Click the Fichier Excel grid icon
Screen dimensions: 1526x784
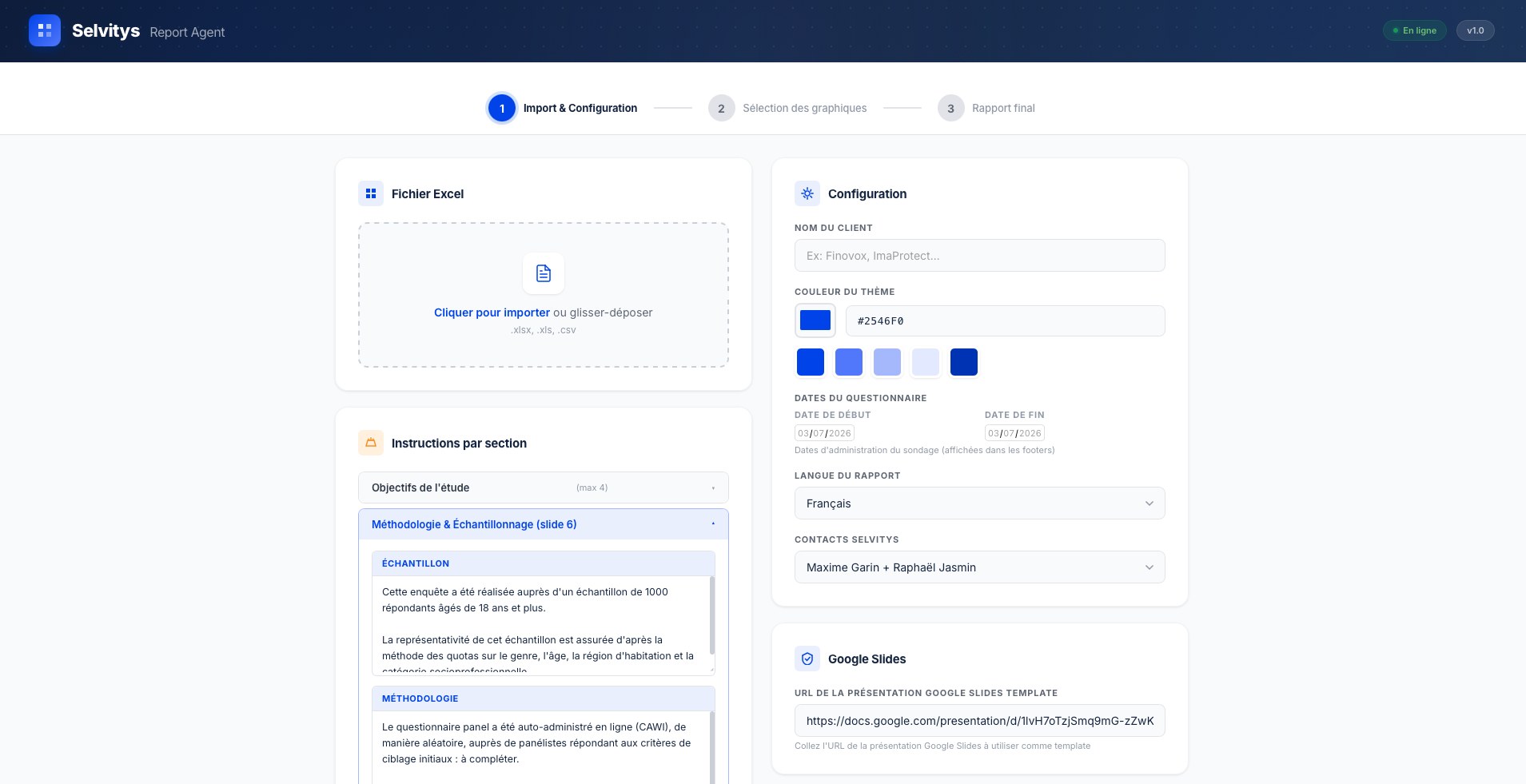(371, 193)
